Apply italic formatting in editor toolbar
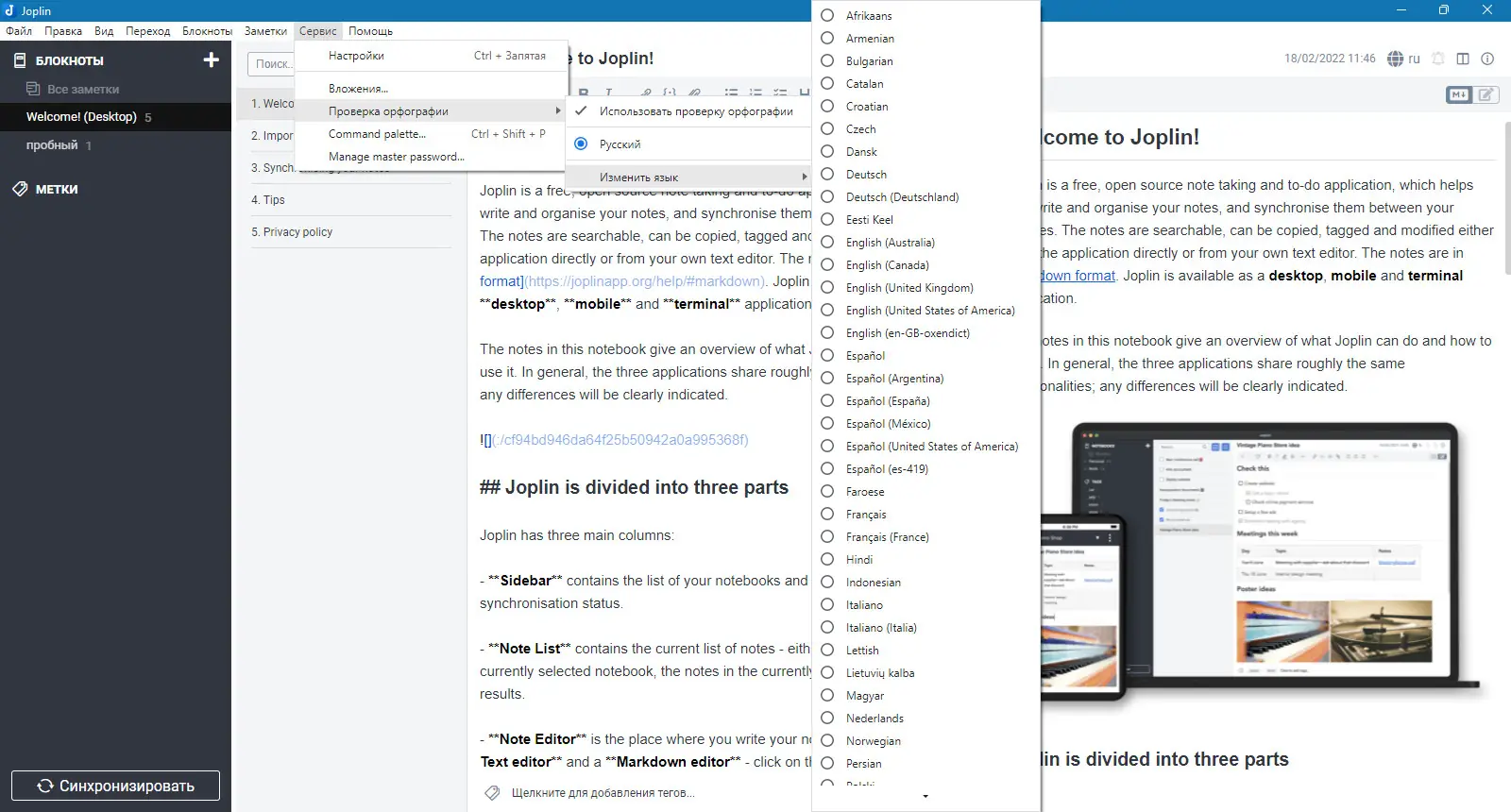 pyautogui.click(x=608, y=93)
